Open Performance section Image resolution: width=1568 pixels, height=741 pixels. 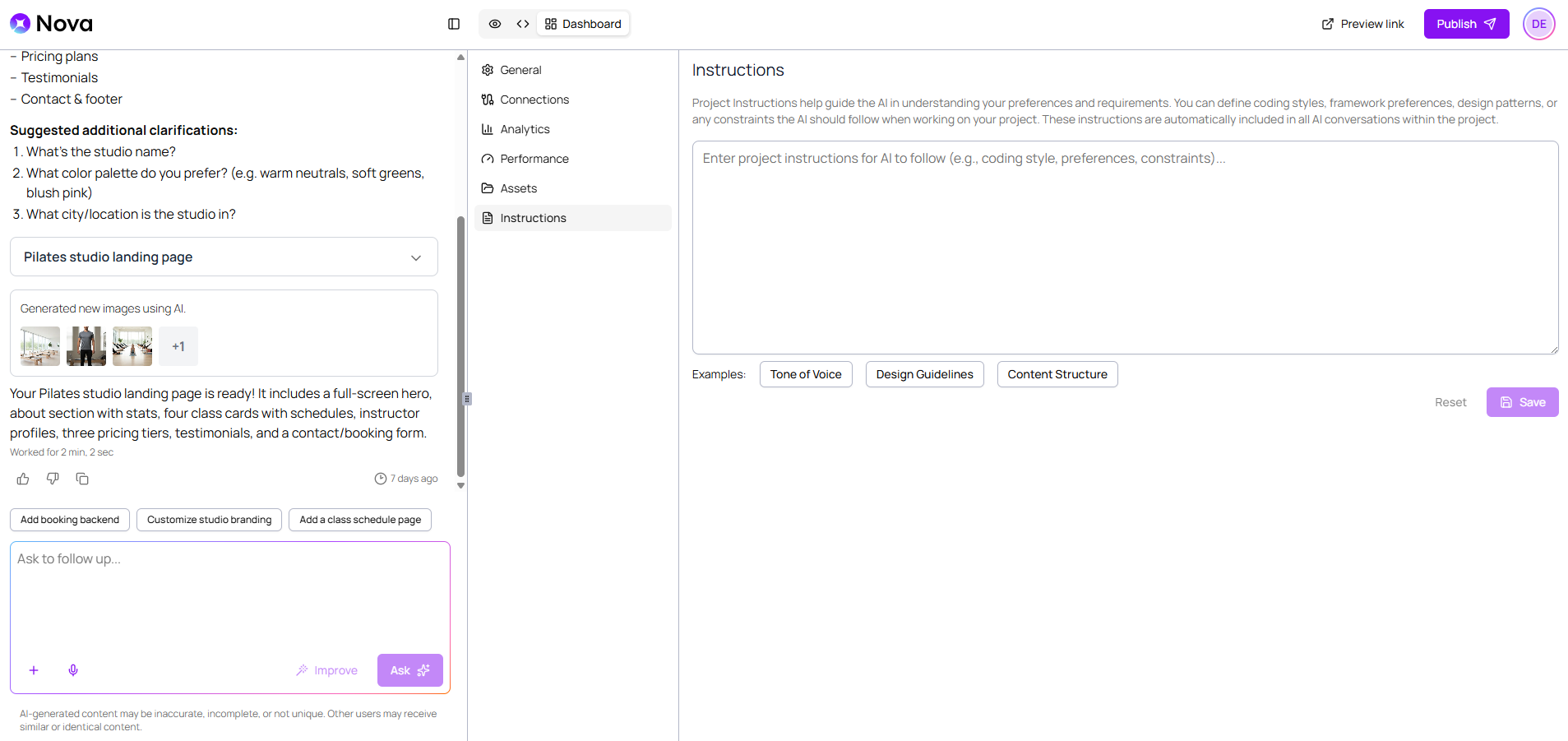(x=573, y=159)
